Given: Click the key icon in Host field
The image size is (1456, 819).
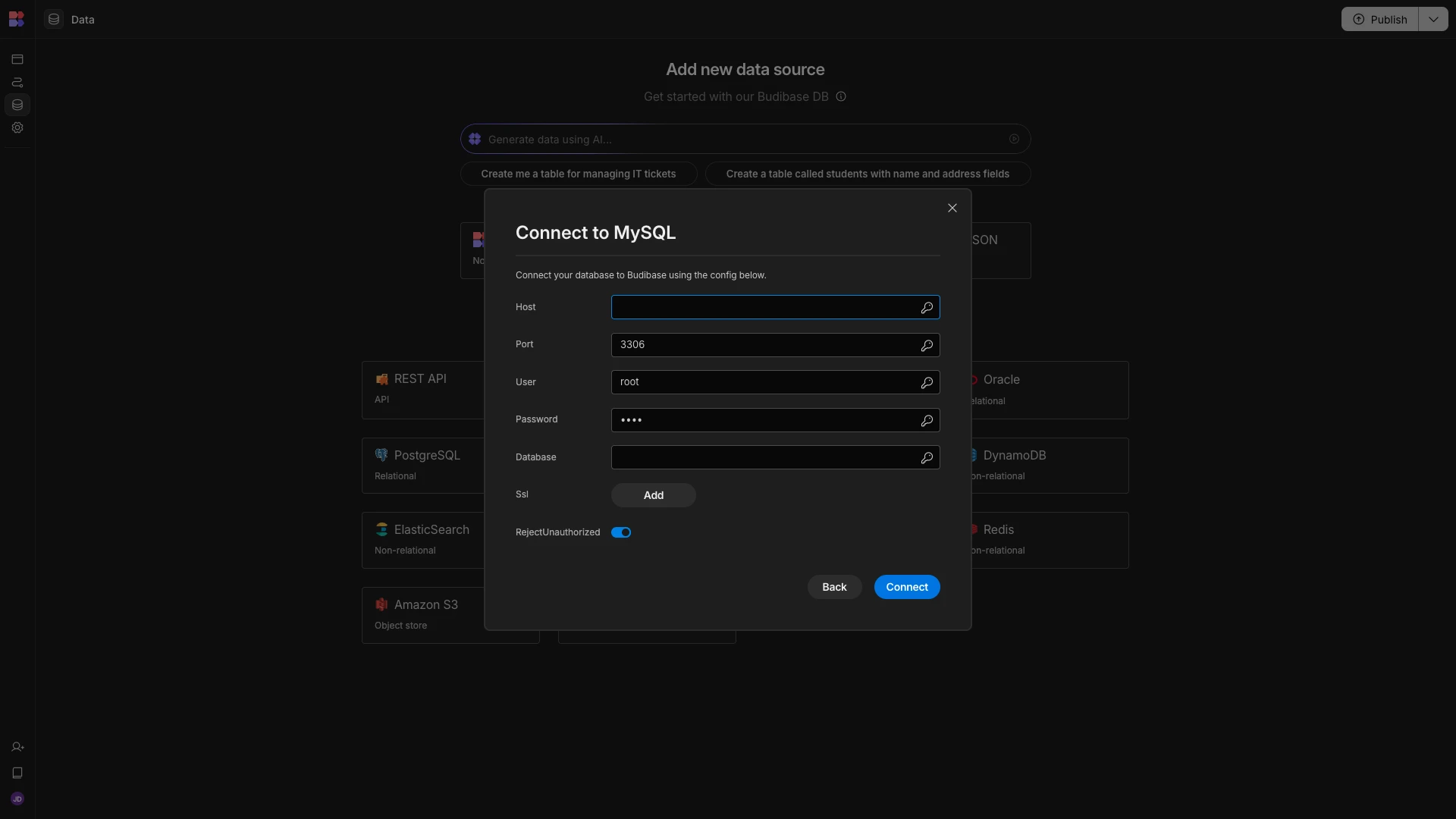Looking at the screenshot, I should (x=927, y=307).
